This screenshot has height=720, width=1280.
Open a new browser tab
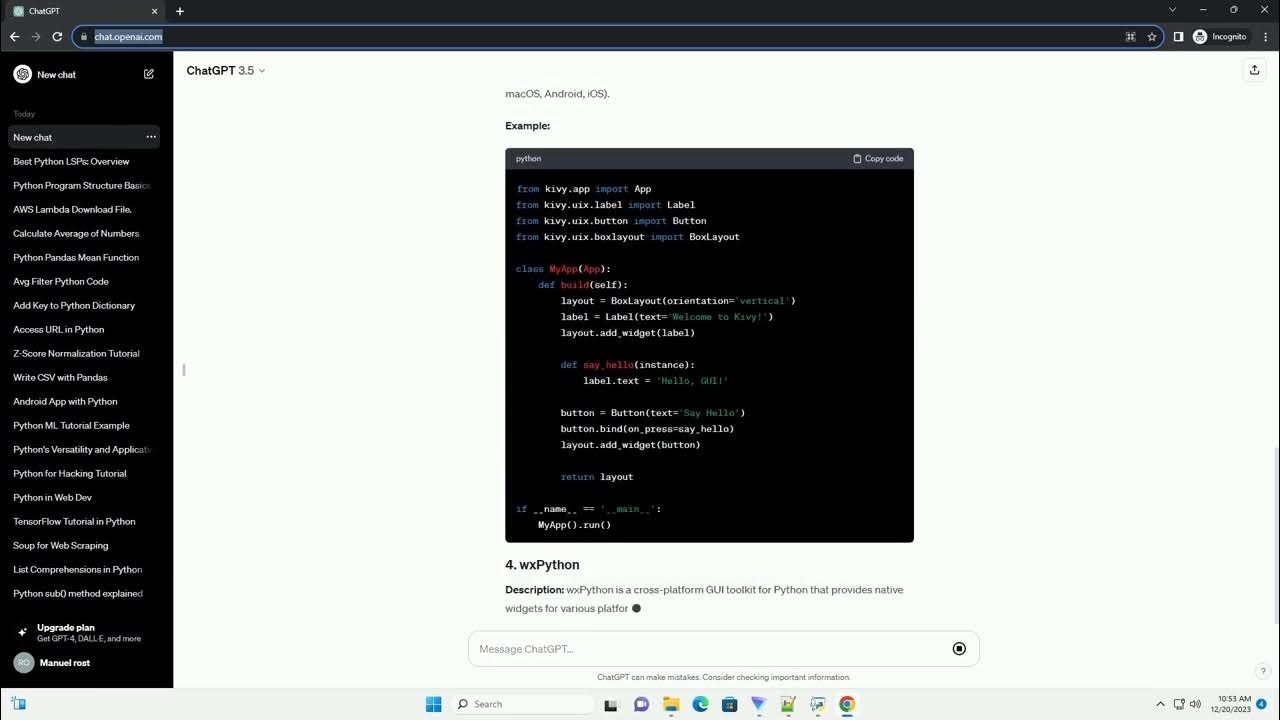click(x=180, y=11)
